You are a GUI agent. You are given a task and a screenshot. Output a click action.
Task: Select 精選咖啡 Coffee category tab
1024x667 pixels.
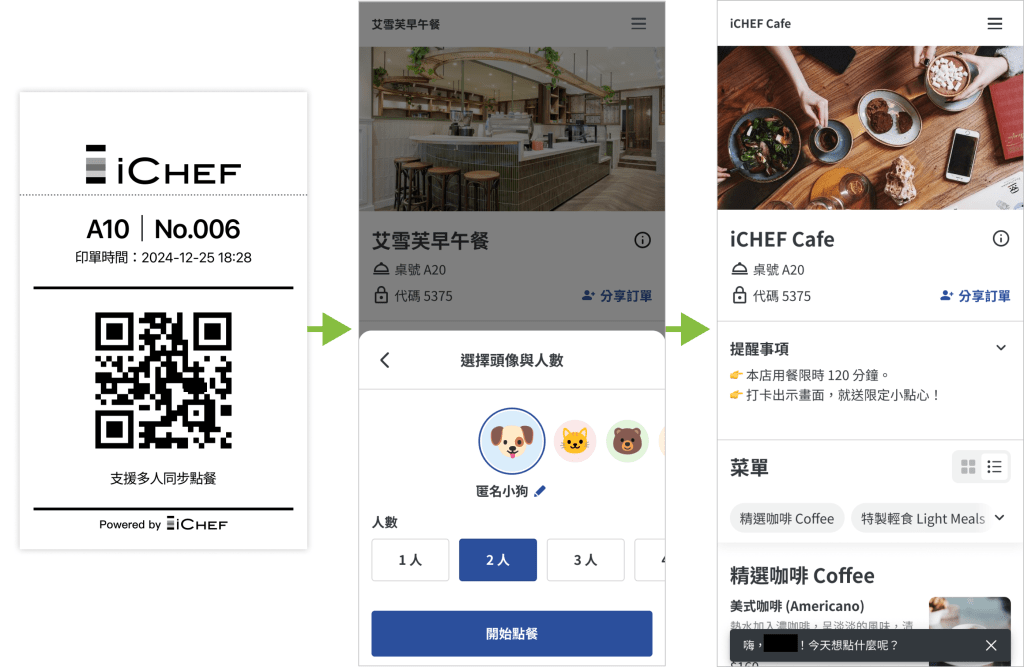[786, 519]
